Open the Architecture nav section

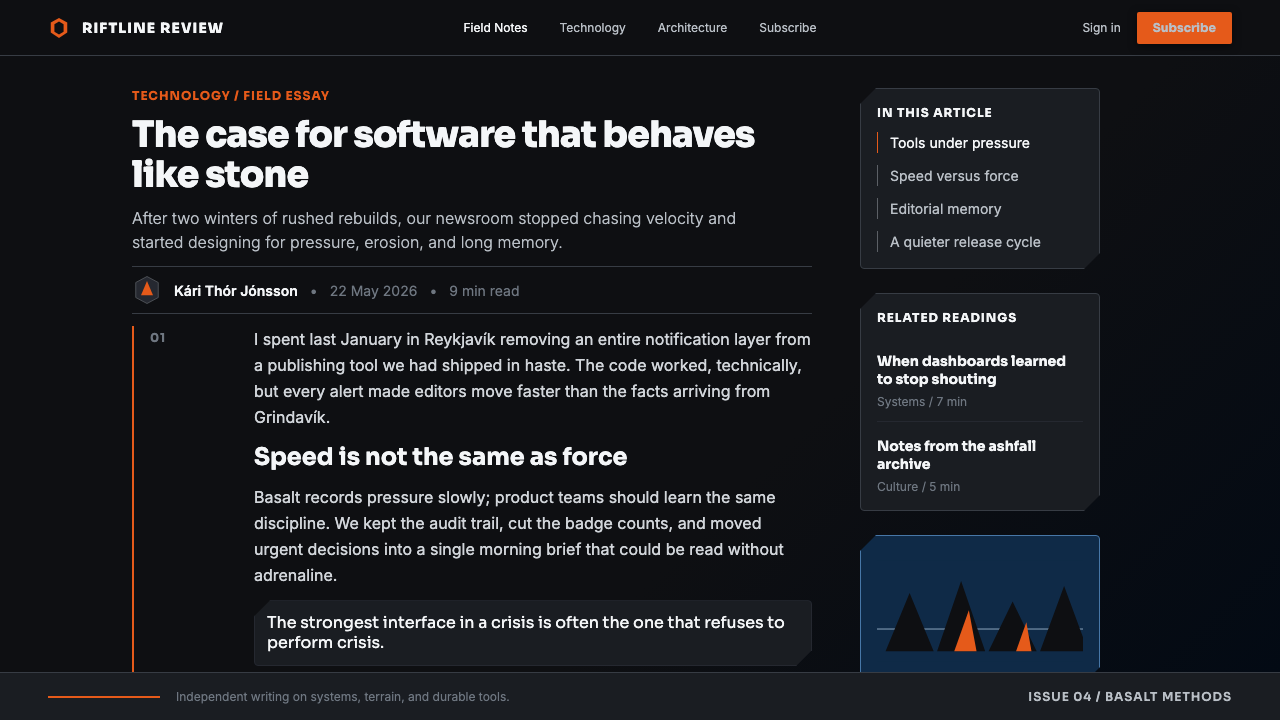692,28
